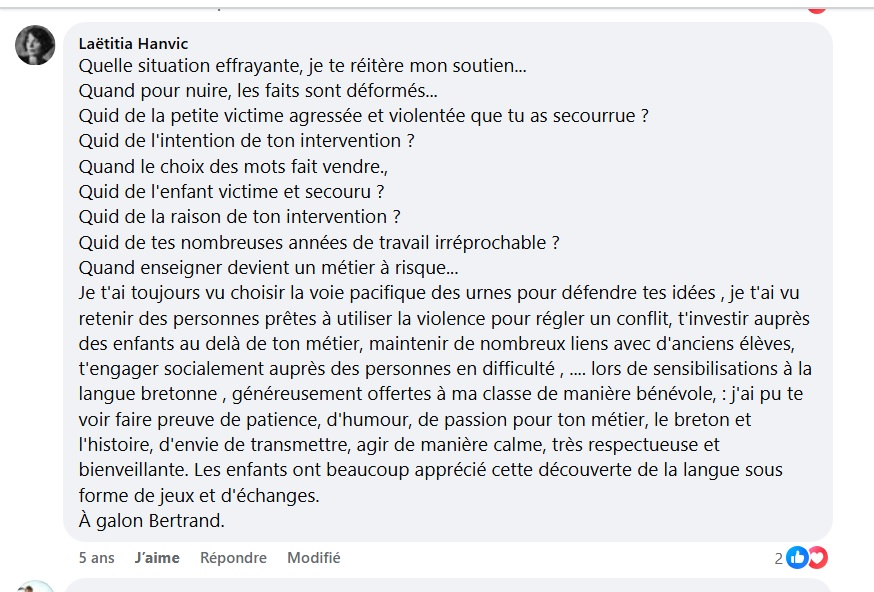Image resolution: width=874 pixels, height=592 pixels.
Task: Open Laëtitia Hanvic's profile picture
Action: 36,45
